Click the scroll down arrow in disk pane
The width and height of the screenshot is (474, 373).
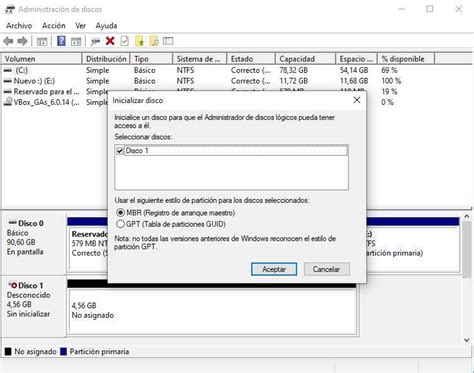pos(467,340)
